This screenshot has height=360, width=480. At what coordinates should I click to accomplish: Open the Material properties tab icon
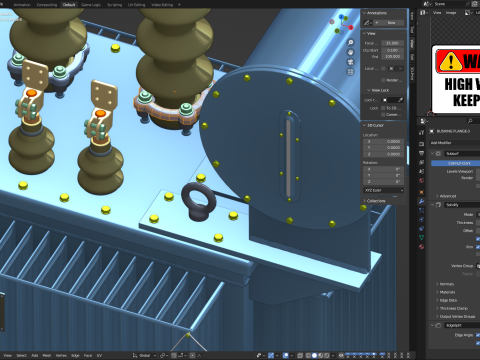click(x=421, y=247)
